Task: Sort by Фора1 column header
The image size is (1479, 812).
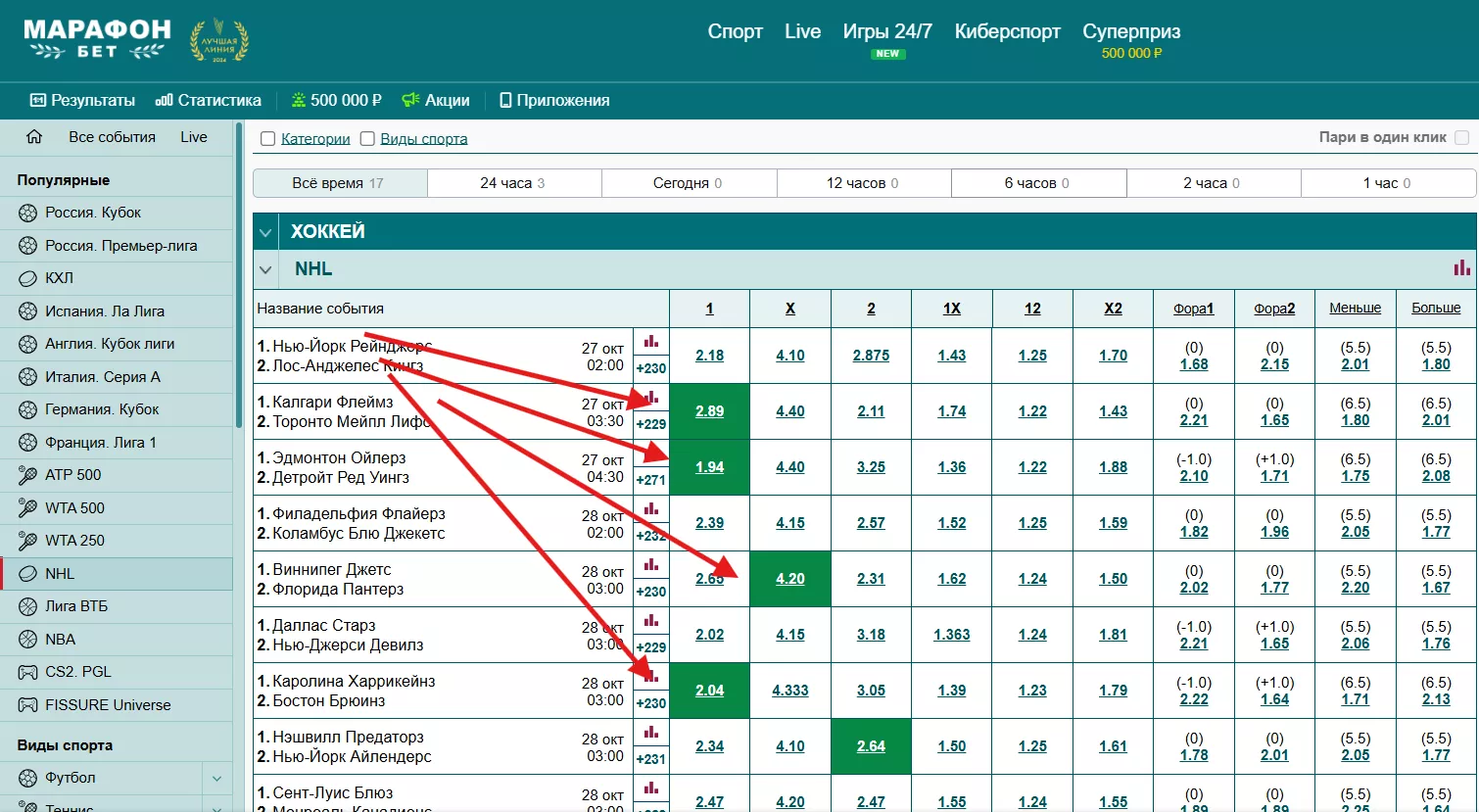Action: [1194, 309]
